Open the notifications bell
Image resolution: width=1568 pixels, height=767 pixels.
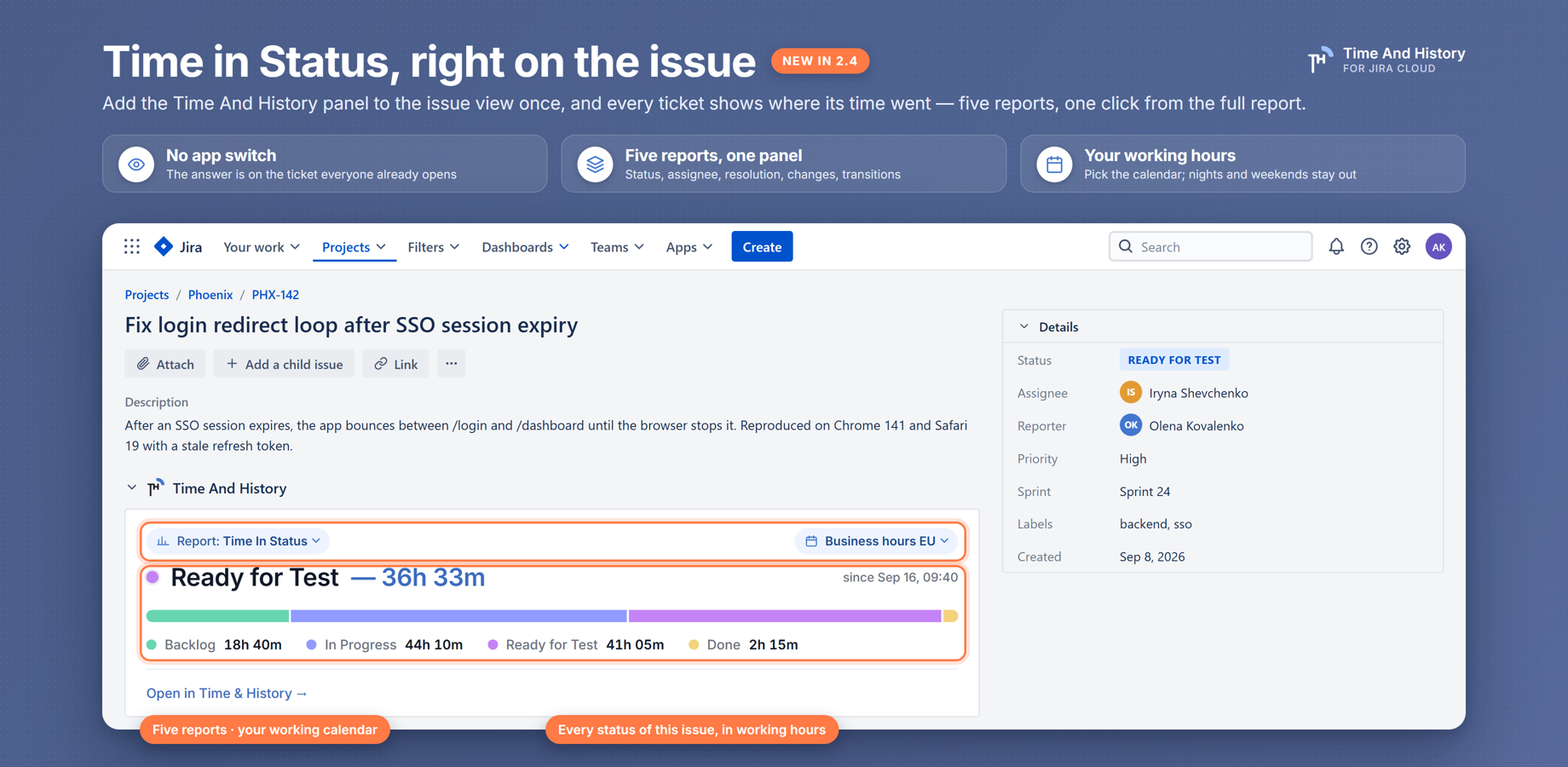point(1336,246)
